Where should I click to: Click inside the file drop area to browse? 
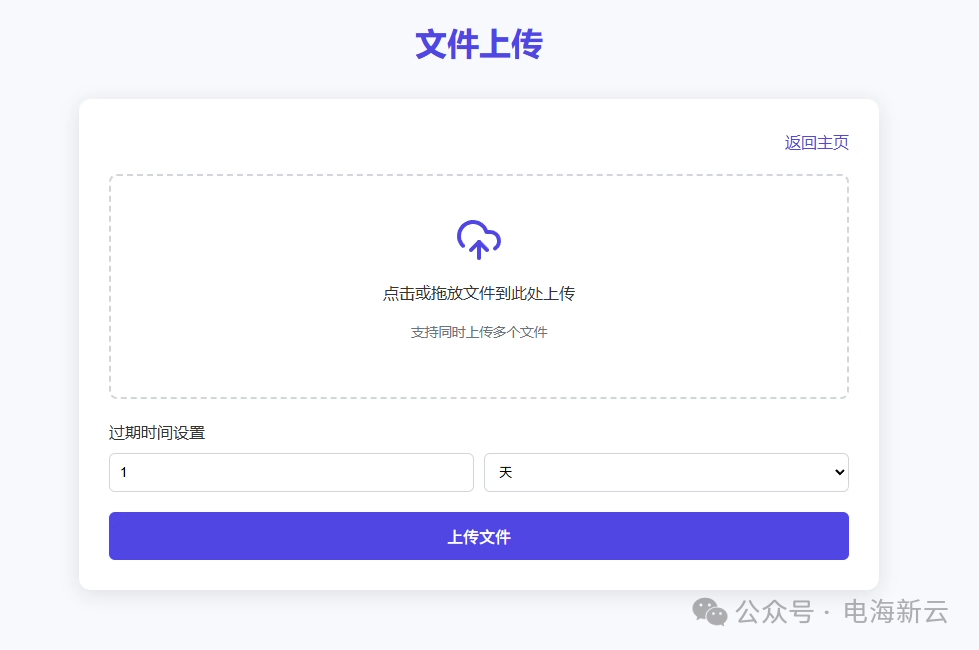pyautogui.click(x=478, y=285)
